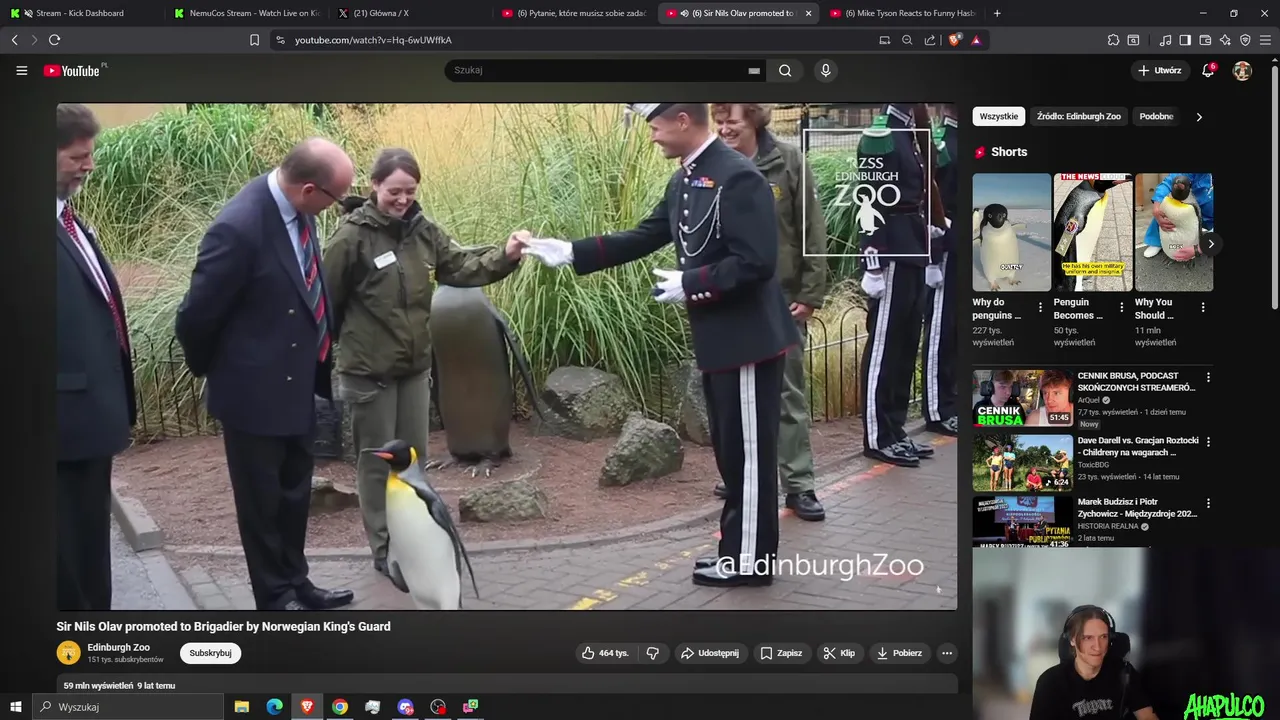Open Edinburgh Zoo channel avatar
1280x720 pixels.
tap(68, 653)
